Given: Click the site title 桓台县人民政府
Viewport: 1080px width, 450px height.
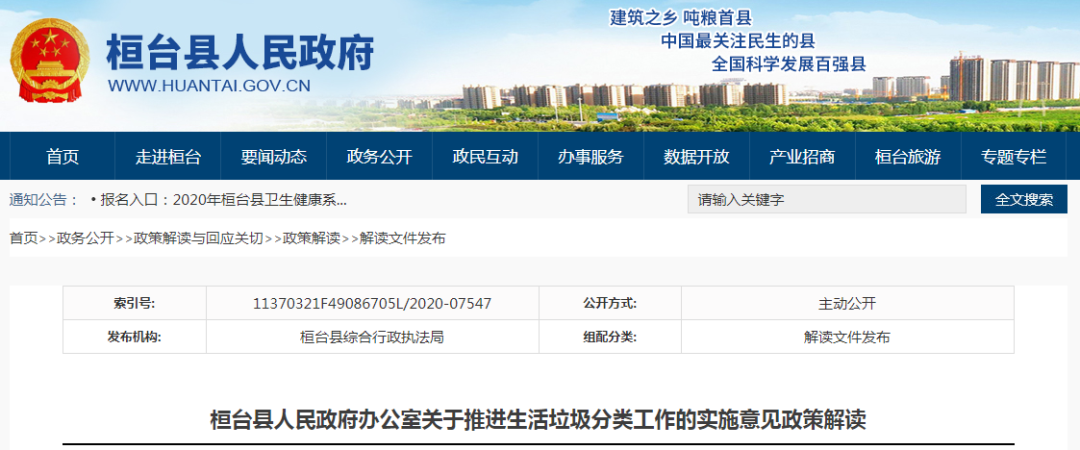Looking at the screenshot, I should tap(240, 52).
